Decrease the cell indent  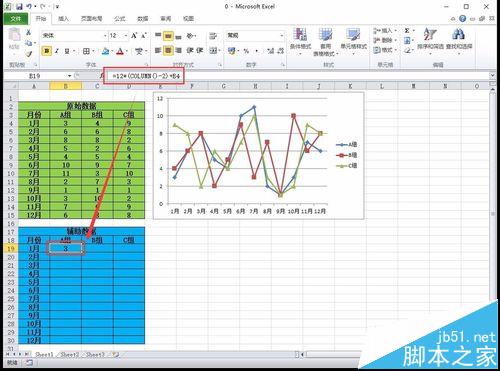click(x=190, y=50)
